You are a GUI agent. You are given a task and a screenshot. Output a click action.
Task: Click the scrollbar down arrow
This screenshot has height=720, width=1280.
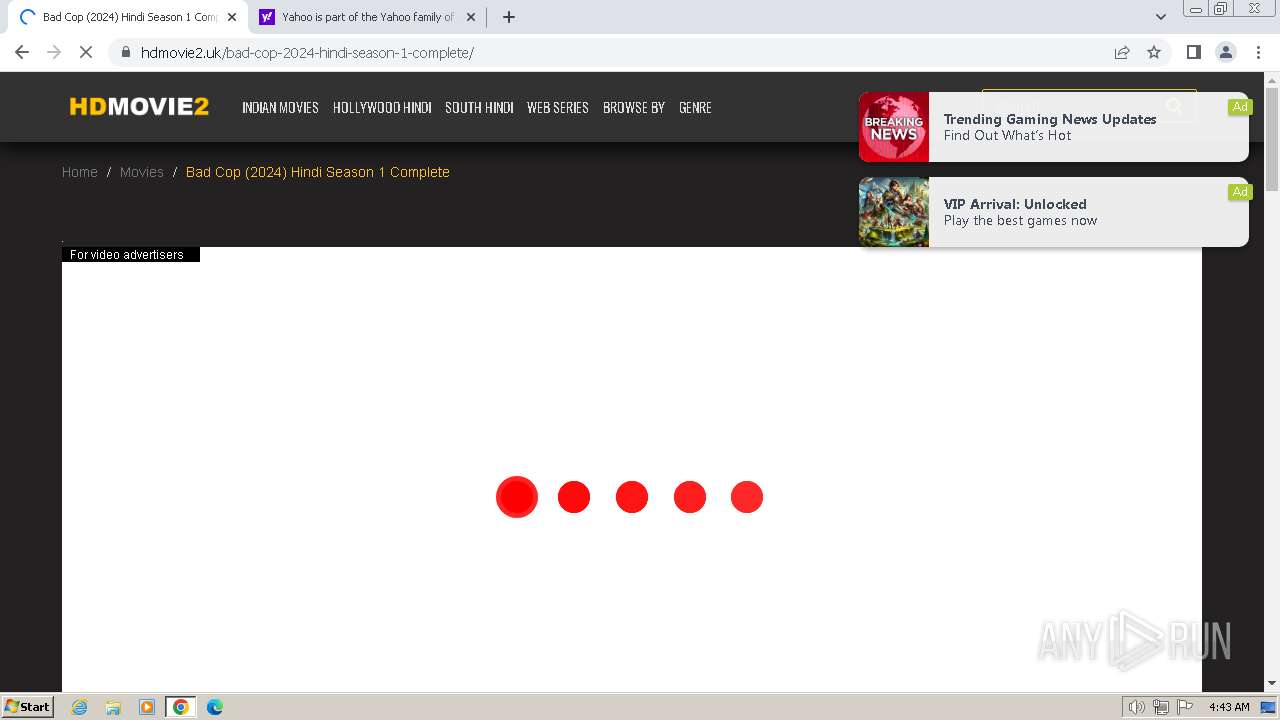pyautogui.click(x=1272, y=683)
